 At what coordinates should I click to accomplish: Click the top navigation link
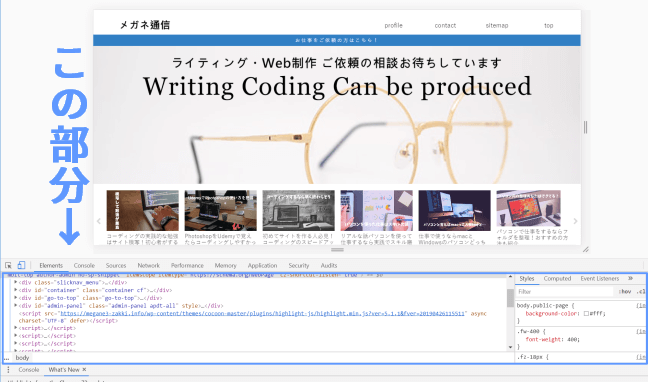pos(548,25)
